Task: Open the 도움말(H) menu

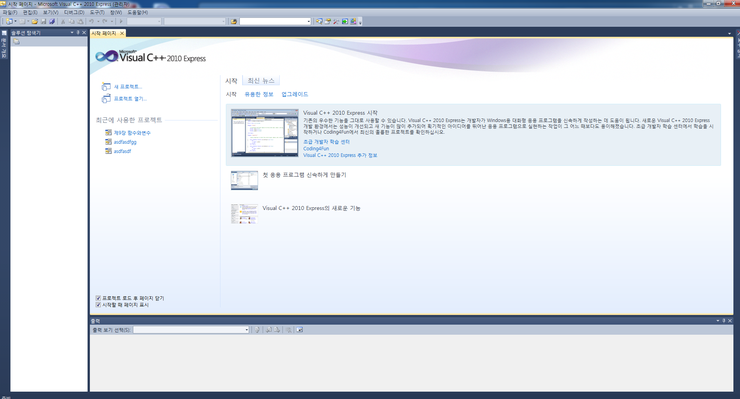Action: point(137,12)
